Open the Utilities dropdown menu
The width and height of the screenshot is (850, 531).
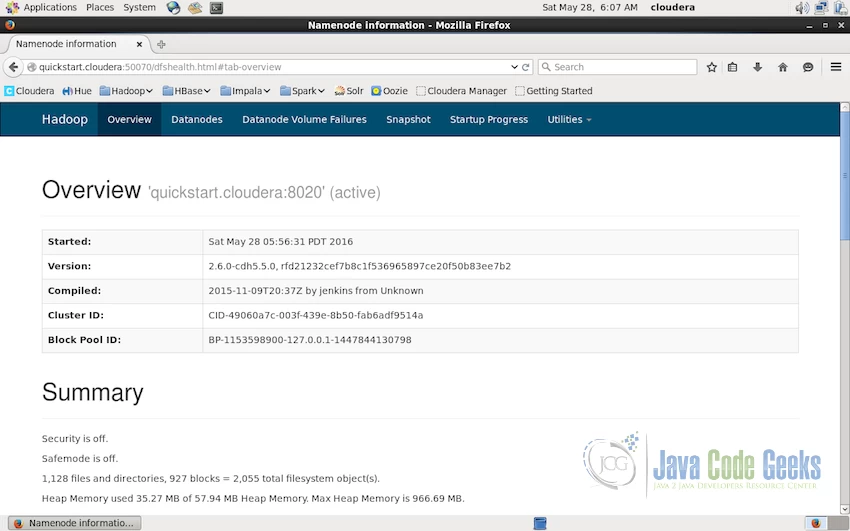569,120
